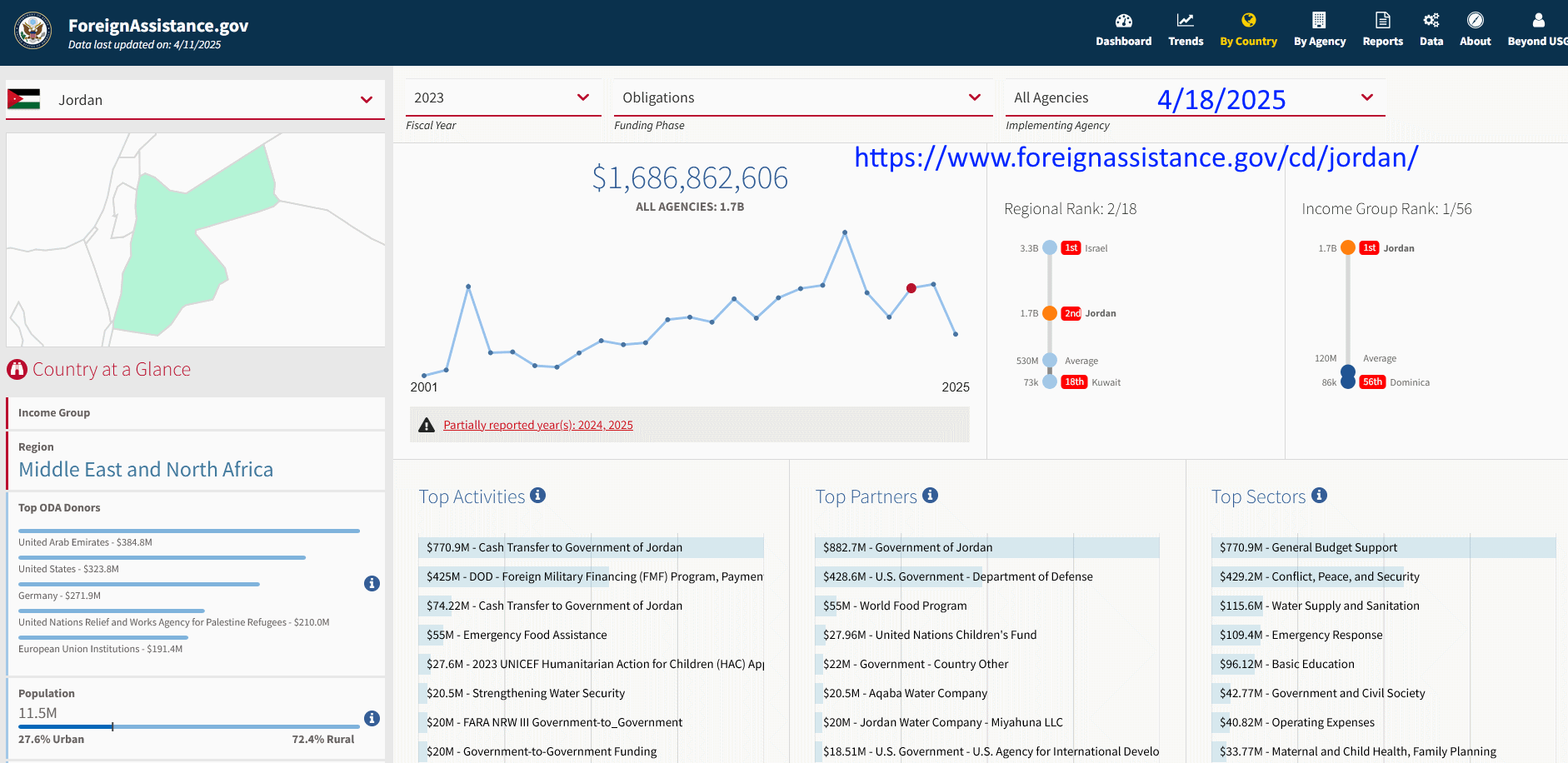1568x763 pixels.
Task: Select $770.9M Cash Transfer to Government of Jordan
Action: pyautogui.click(x=591, y=547)
